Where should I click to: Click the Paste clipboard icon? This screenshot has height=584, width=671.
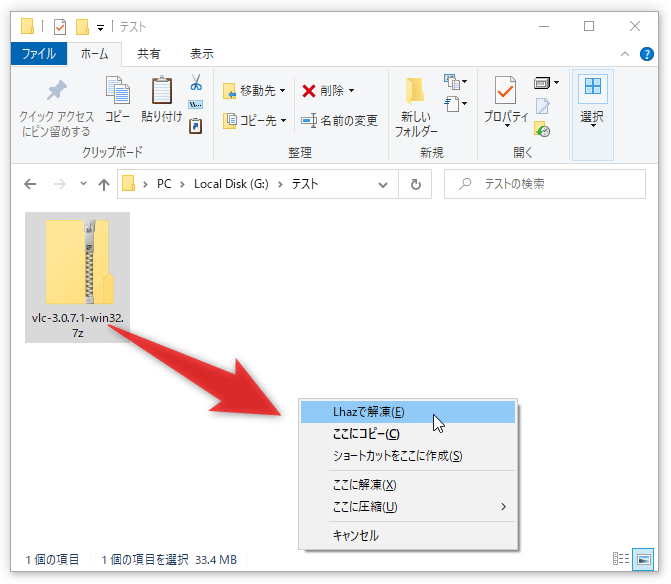click(162, 90)
